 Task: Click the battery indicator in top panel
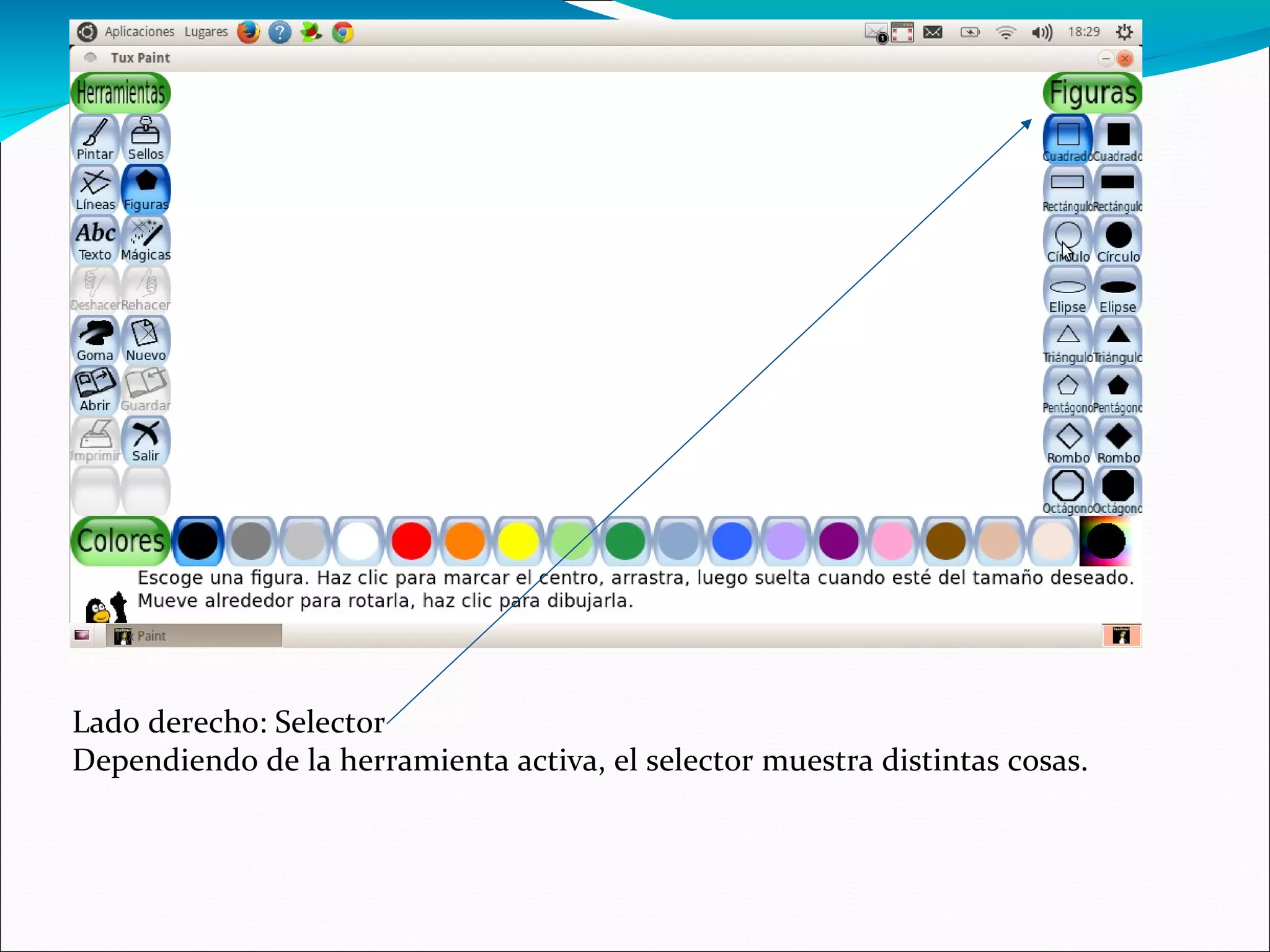click(970, 32)
